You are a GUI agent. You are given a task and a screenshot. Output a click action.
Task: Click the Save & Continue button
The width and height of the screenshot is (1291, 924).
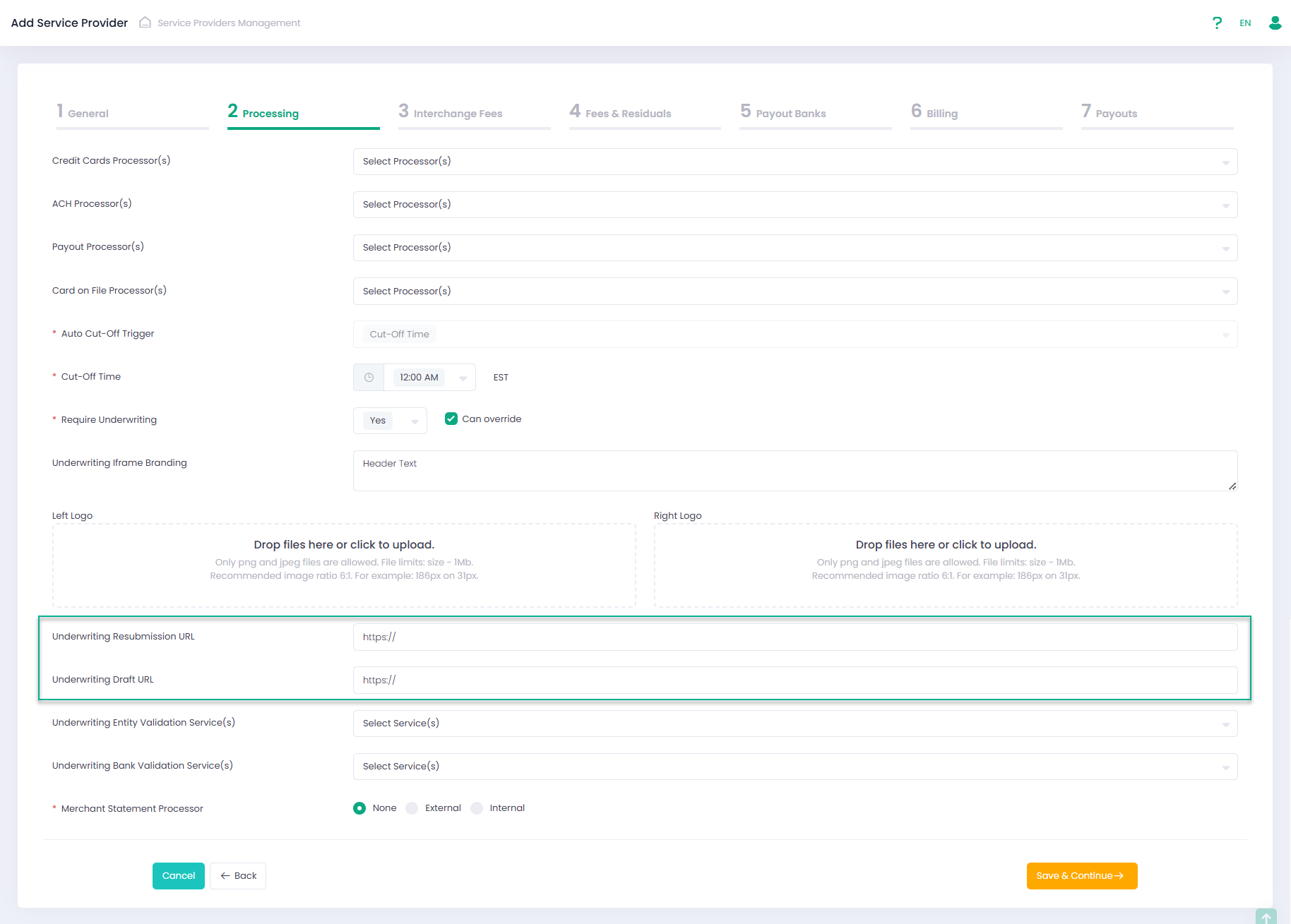click(x=1081, y=876)
